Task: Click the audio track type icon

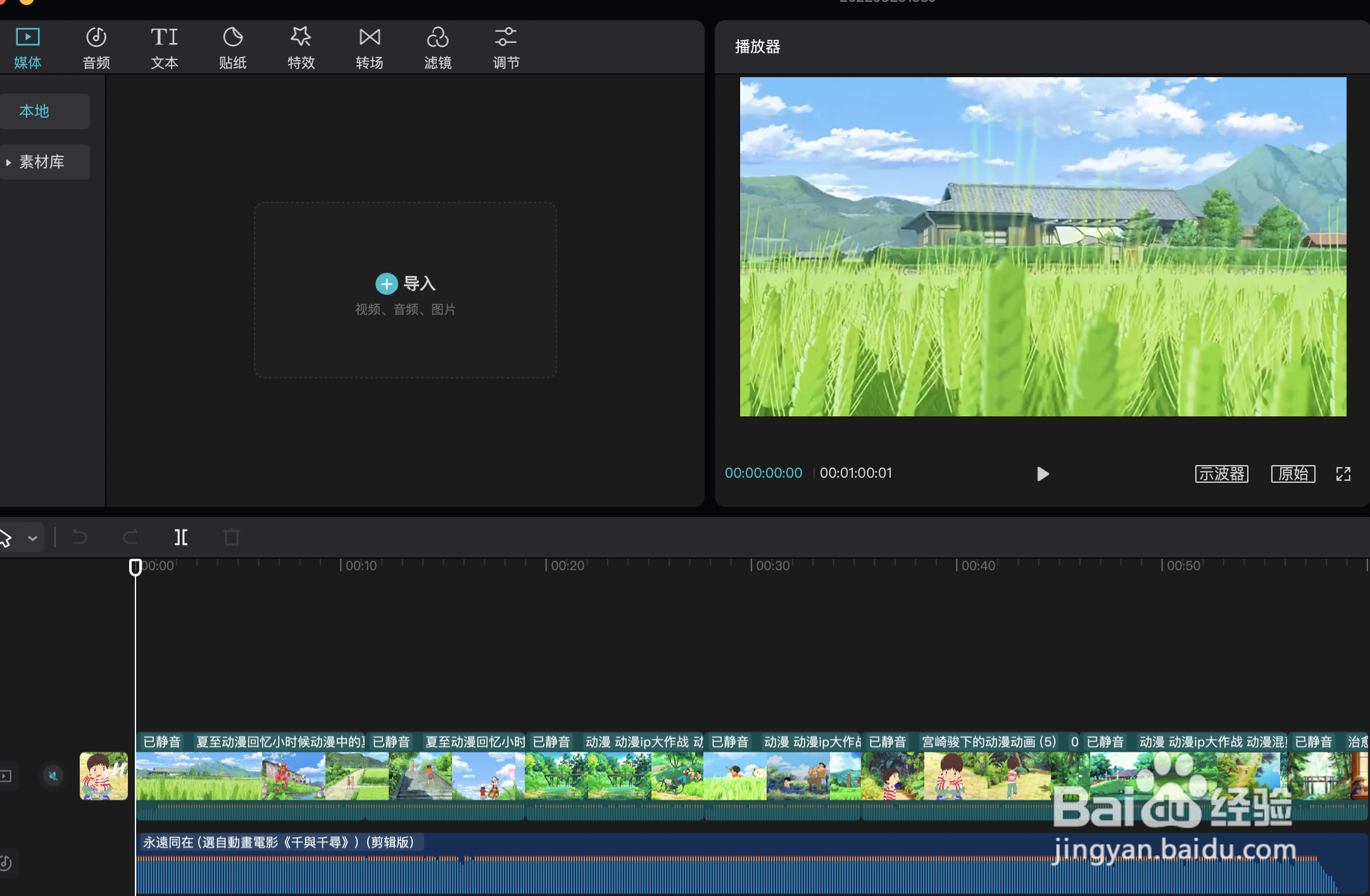Action: coord(6,863)
